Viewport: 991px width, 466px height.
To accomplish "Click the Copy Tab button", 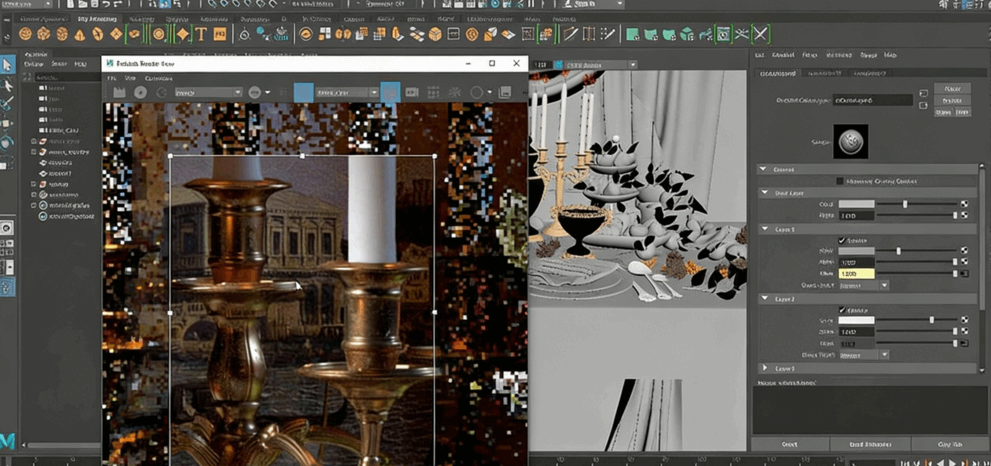I will click(x=949, y=444).
